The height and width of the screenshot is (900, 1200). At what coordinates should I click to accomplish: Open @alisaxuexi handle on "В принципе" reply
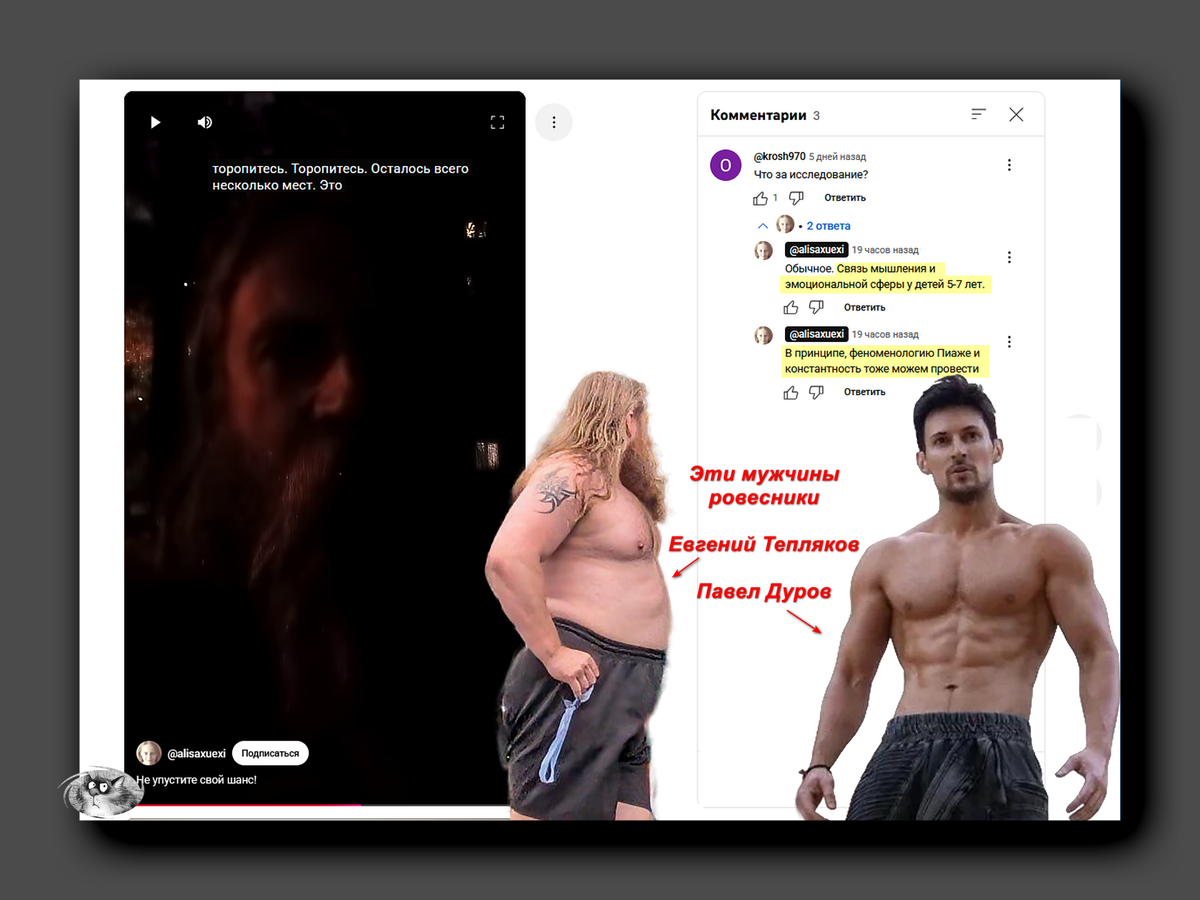click(x=816, y=334)
